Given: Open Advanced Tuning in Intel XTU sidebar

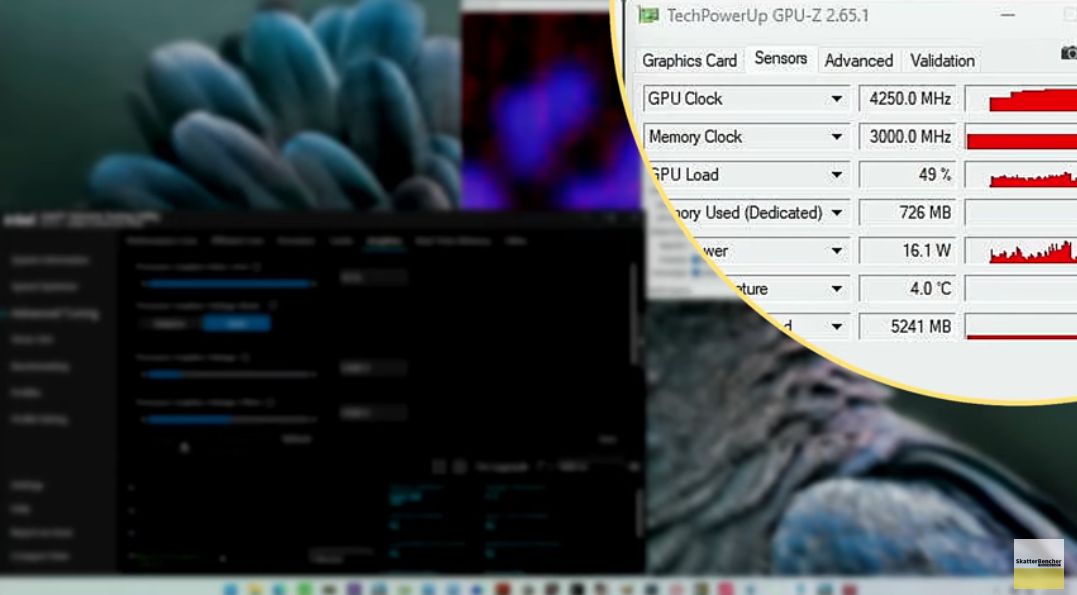Looking at the screenshot, I should coord(55,313).
